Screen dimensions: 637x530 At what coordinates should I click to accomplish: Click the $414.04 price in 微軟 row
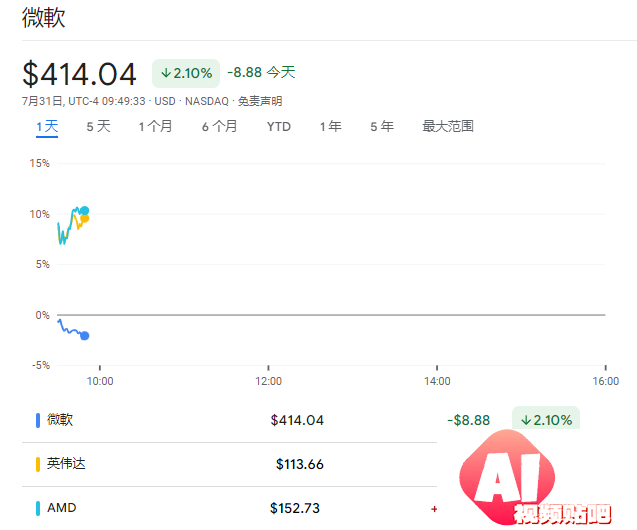point(297,420)
